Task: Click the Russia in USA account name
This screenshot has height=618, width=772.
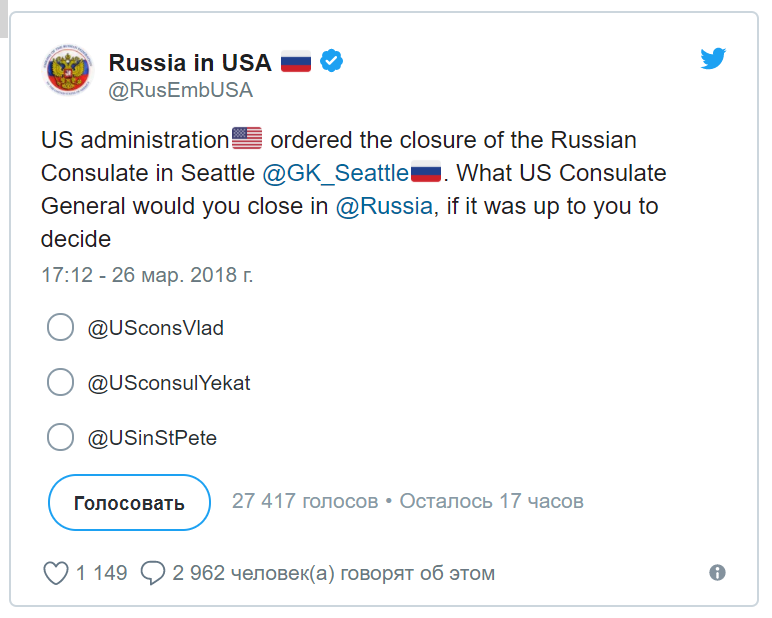Action: coord(190,62)
